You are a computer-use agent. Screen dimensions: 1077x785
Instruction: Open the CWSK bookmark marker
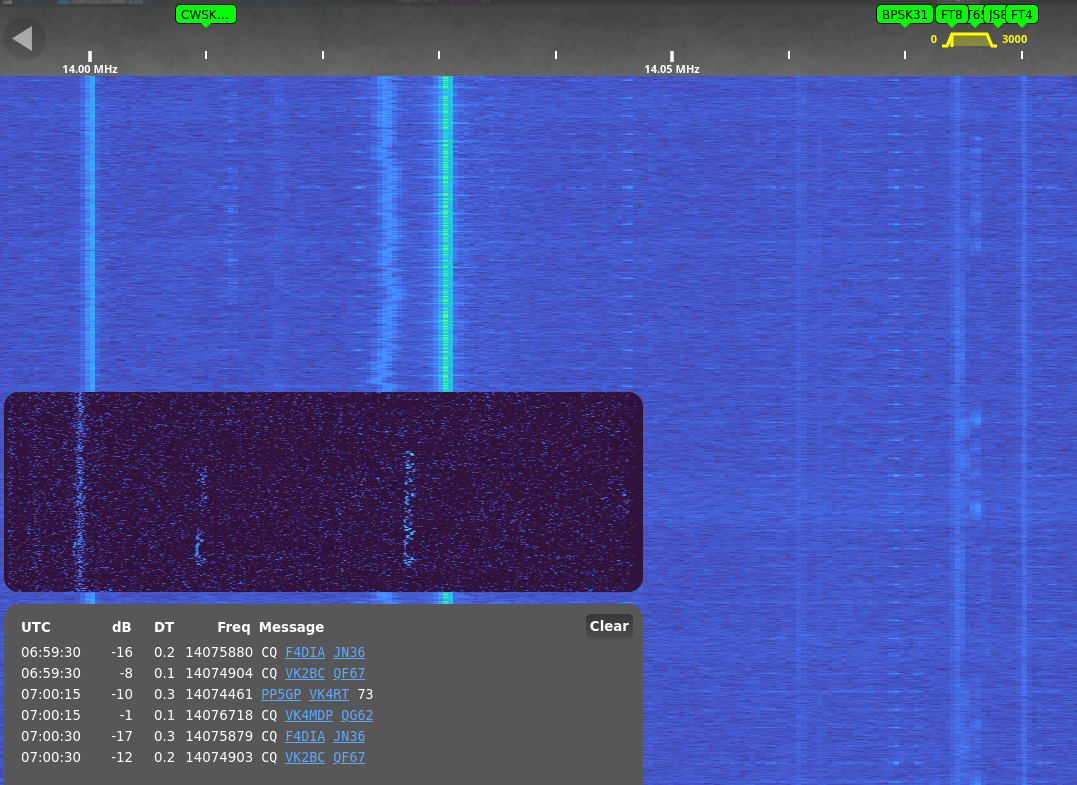click(x=205, y=14)
